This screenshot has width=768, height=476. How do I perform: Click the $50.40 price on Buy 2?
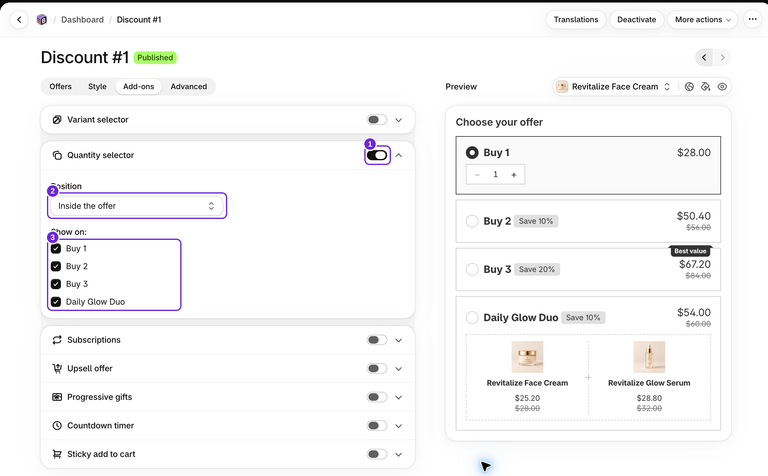[694, 216]
